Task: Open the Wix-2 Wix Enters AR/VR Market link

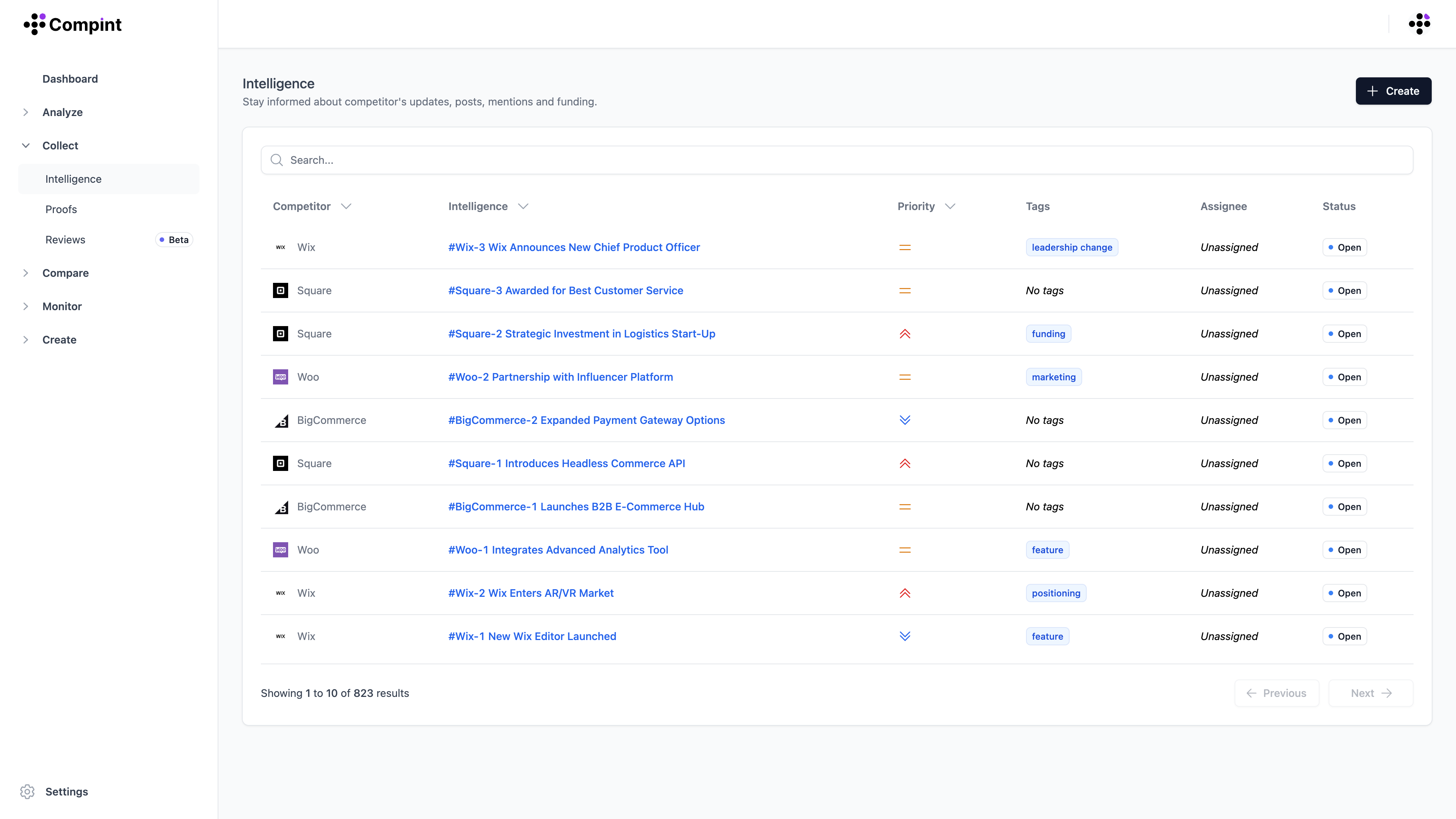Action: point(530,593)
